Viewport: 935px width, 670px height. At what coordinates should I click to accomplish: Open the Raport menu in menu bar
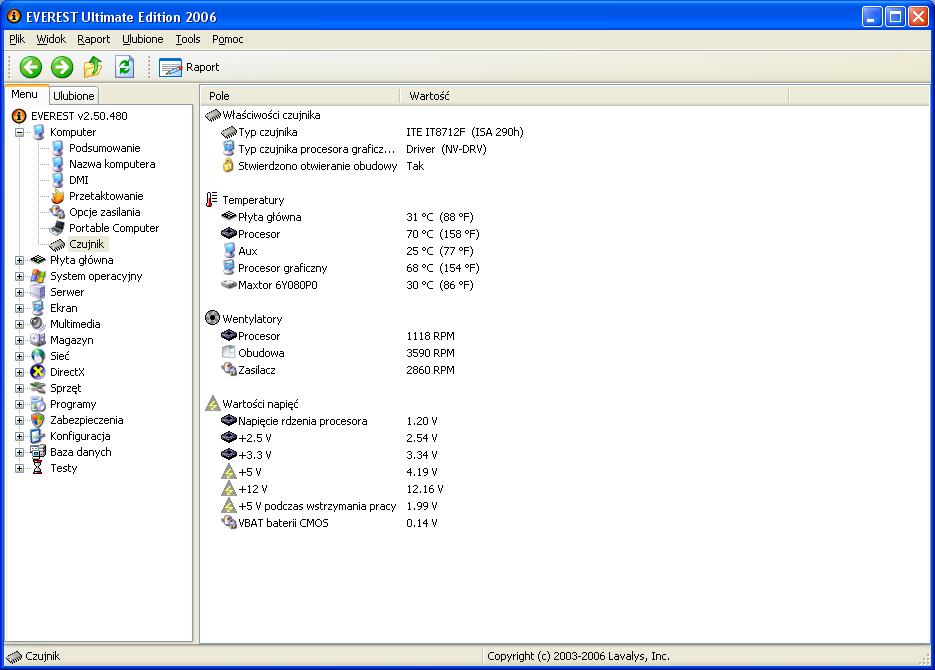pyautogui.click(x=94, y=39)
